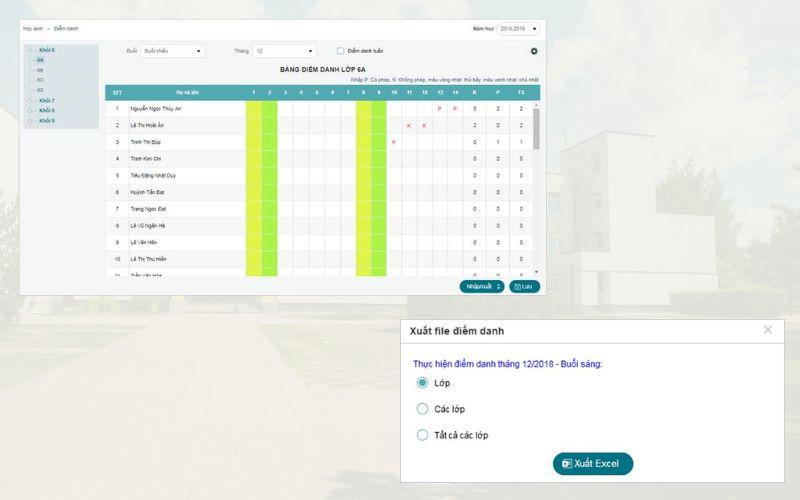This screenshot has height=500, width=800.
Task: Click the TS column header
Action: [x=521, y=92]
